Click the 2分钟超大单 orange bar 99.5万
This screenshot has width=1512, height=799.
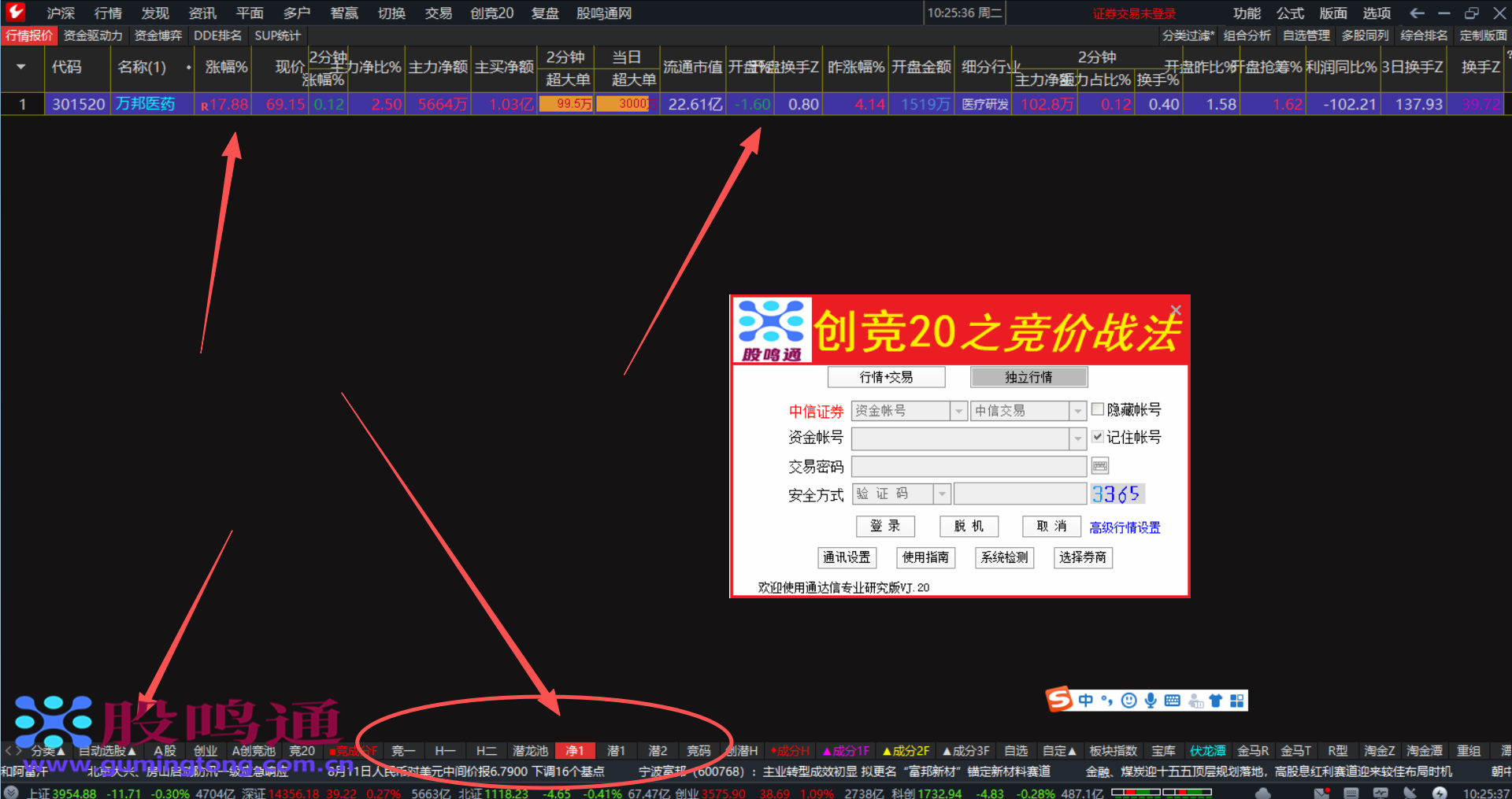pyautogui.click(x=566, y=104)
